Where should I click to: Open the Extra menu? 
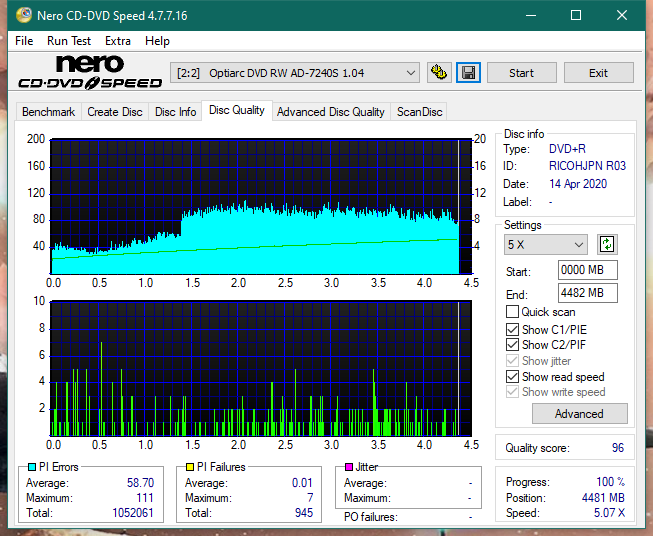(118, 41)
